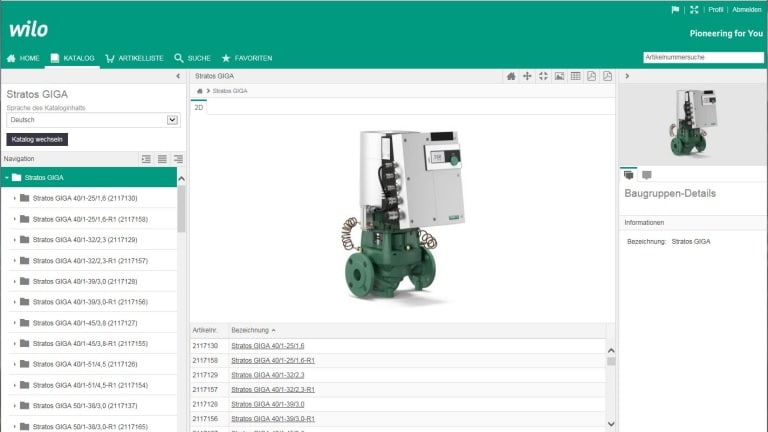Viewport: 768px width, 432px height.
Task: Click the viewer toolbar home icon
Action: (x=511, y=76)
